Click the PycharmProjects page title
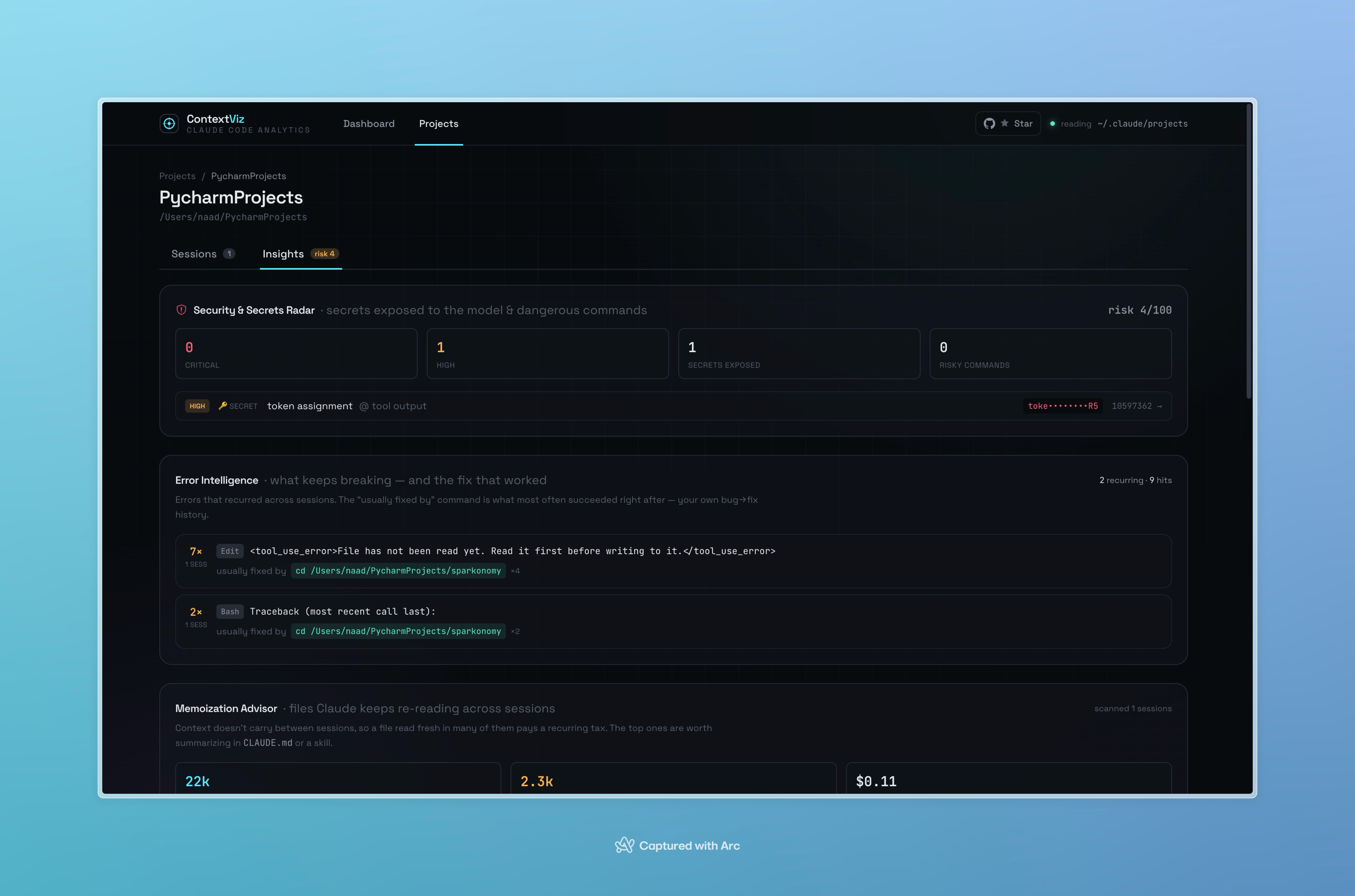This screenshot has width=1355, height=896. tap(231, 197)
